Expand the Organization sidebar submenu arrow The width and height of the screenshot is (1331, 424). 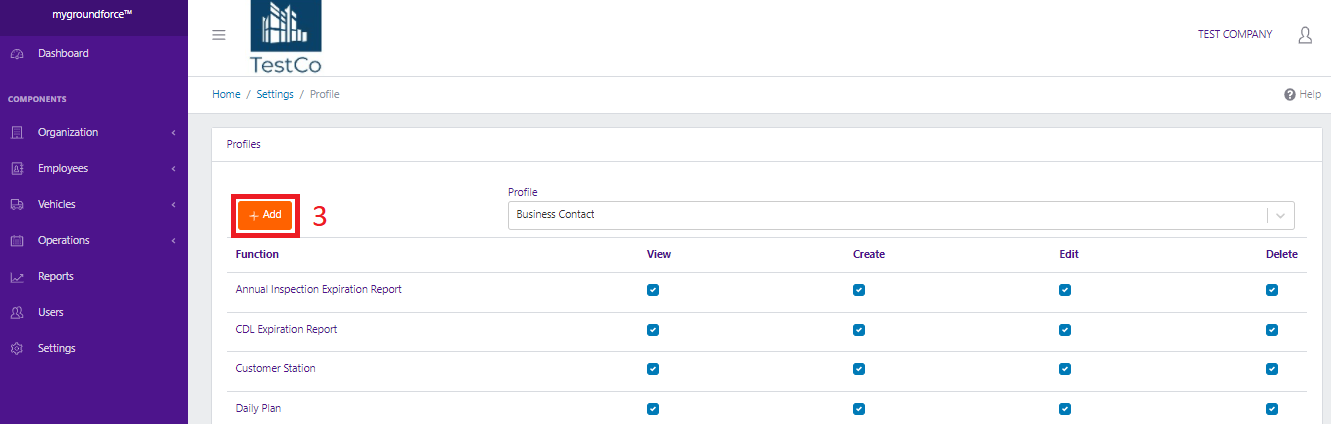tap(174, 133)
